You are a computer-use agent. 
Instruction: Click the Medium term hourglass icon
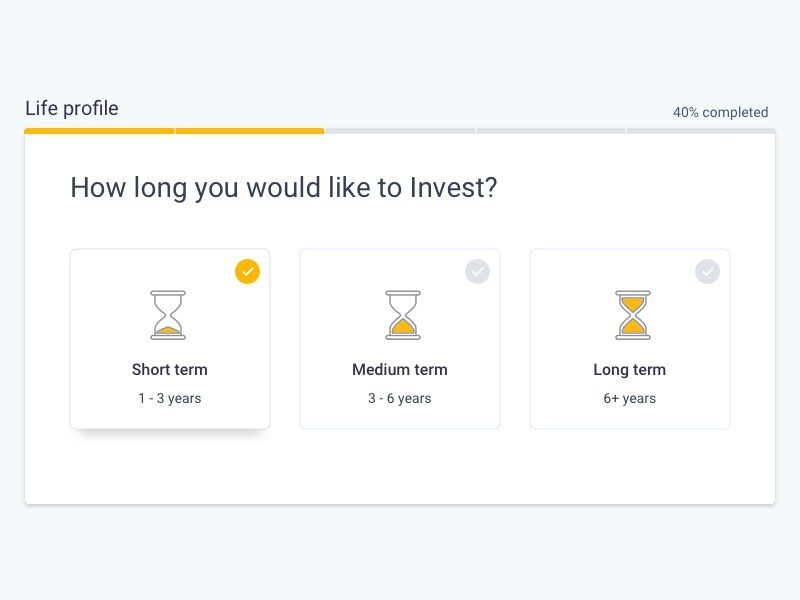point(403,315)
